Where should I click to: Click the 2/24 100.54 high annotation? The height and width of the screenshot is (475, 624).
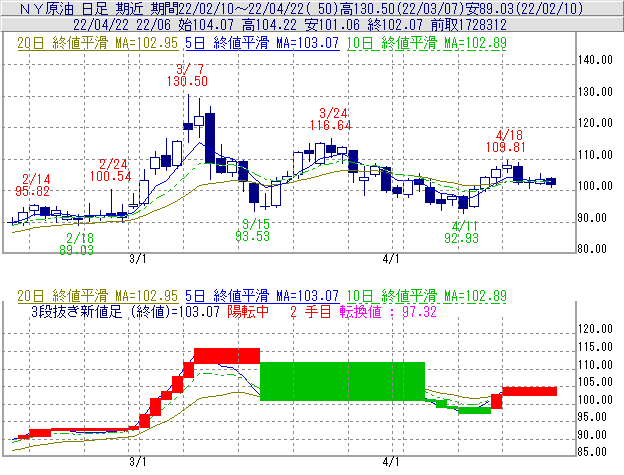(x=111, y=170)
